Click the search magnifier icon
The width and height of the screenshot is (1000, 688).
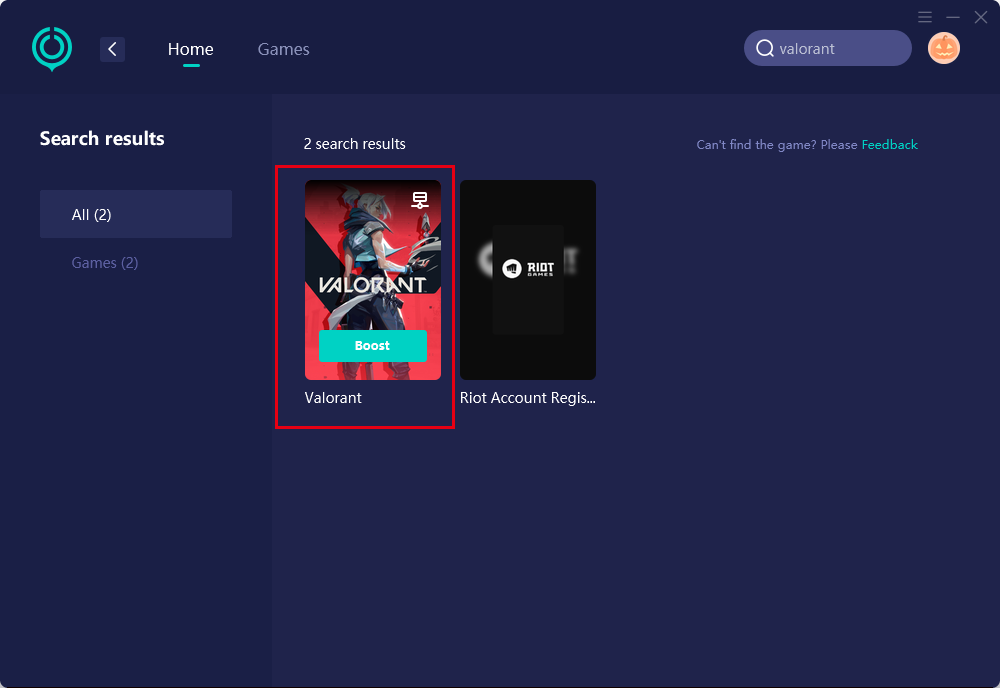pos(765,48)
